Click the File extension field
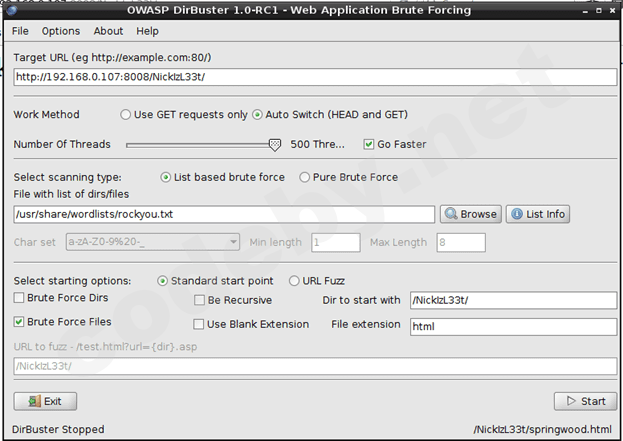Viewport: 623px width, 441px height. coord(513,327)
